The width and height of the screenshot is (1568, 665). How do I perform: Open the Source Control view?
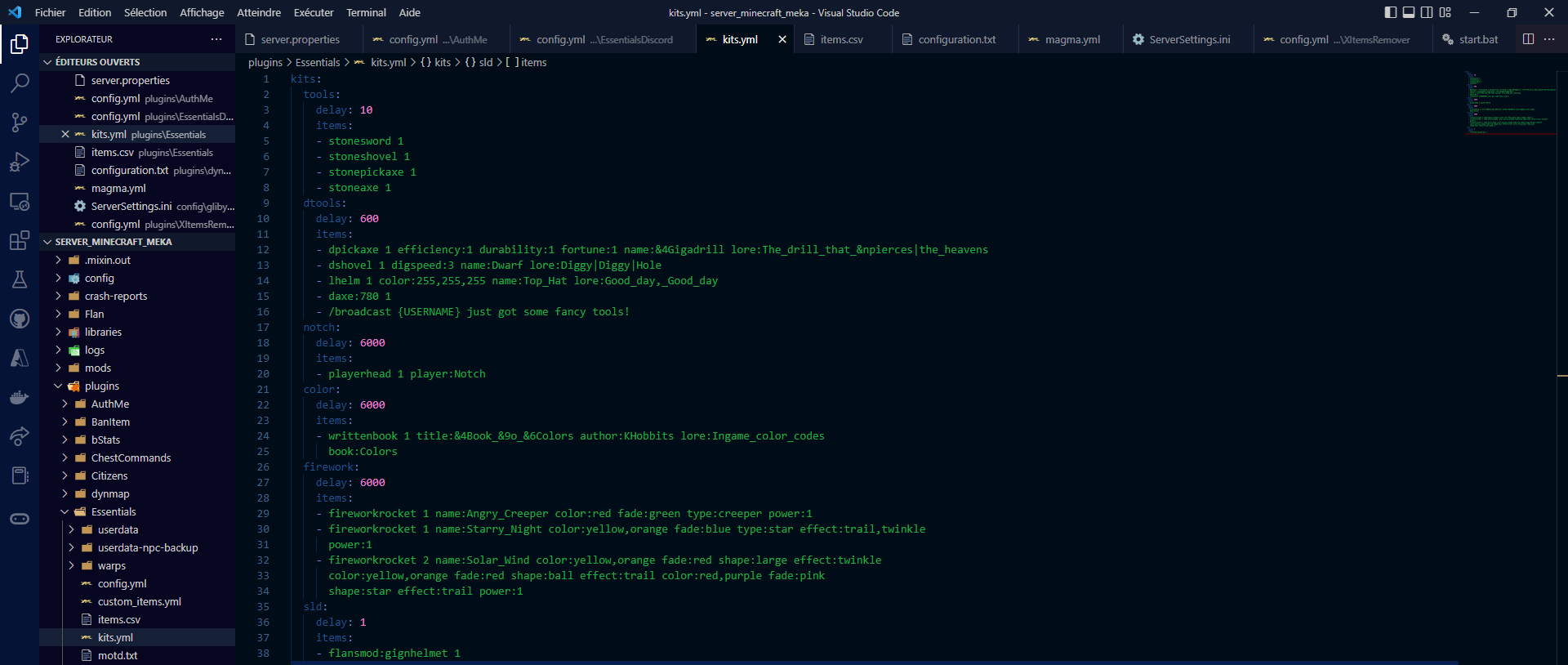coord(20,123)
